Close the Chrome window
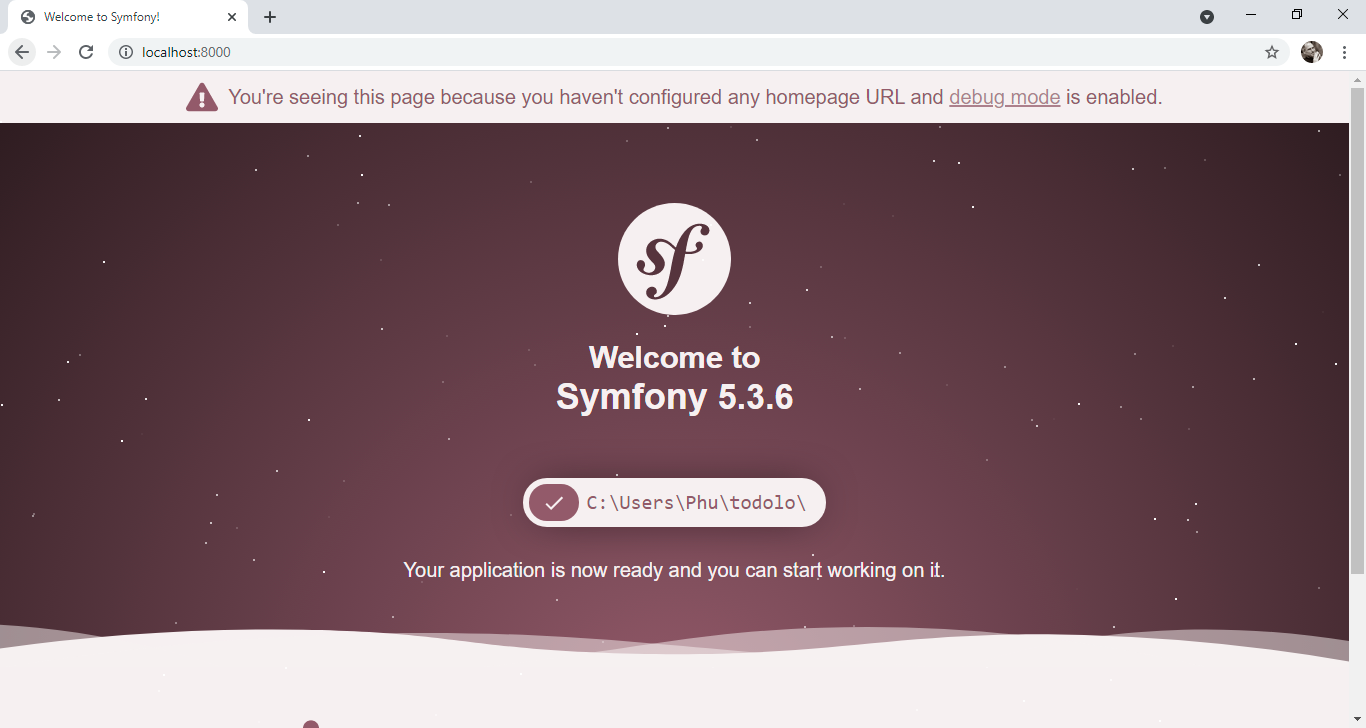 click(x=1343, y=15)
